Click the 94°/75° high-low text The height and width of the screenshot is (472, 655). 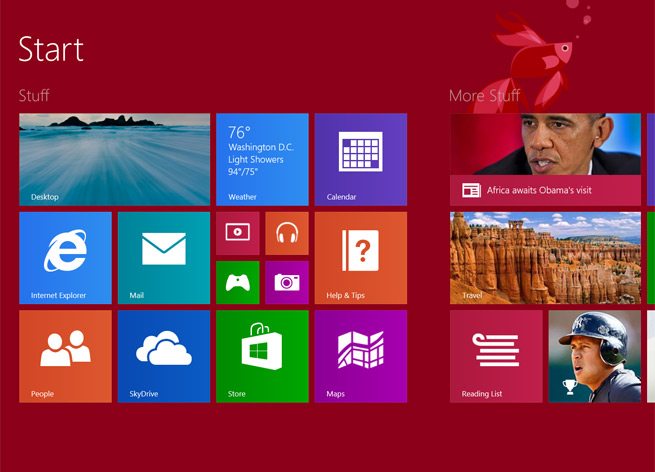(243, 172)
